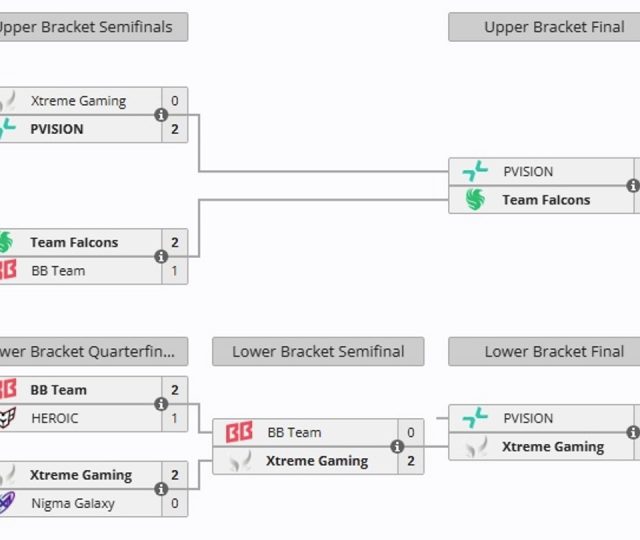The image size is (640, 540).
Task: Click the Lower Bracket Final header
Action: click(553, 352)
